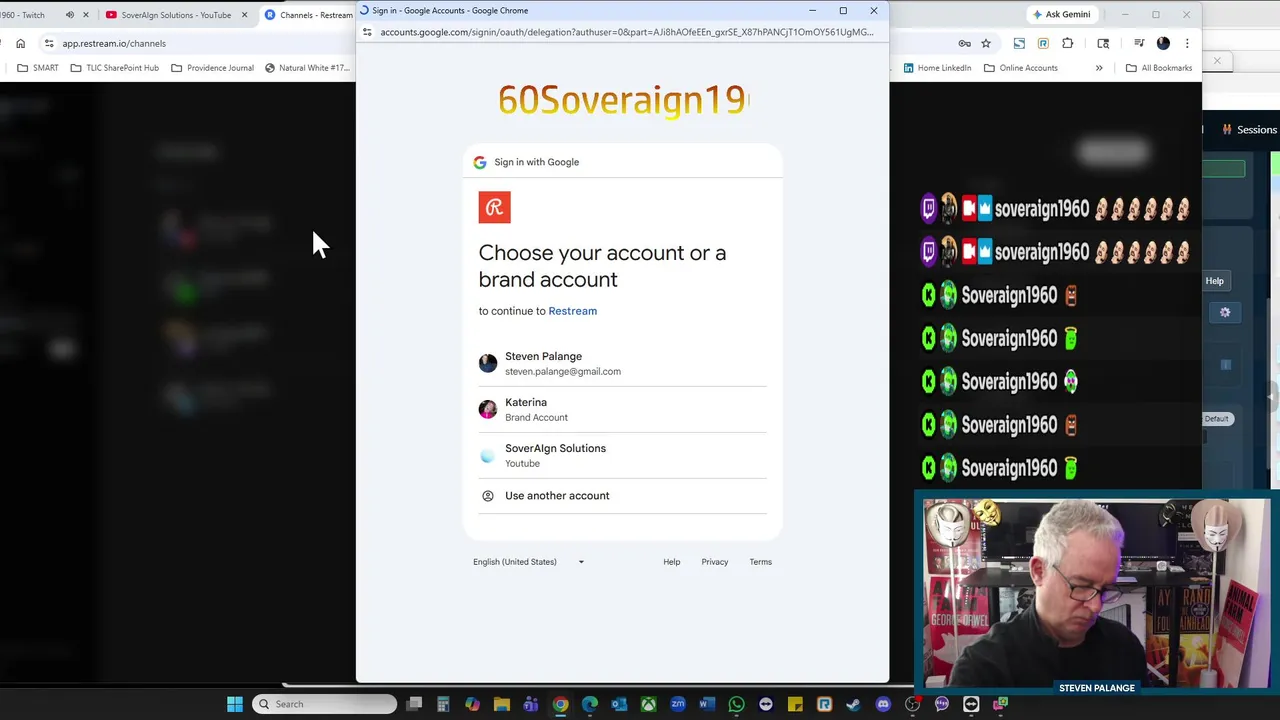Open the Chrome Extensions puzzle icon
The height and width of the screenshot is (720, 1280).
(1068, 43)
